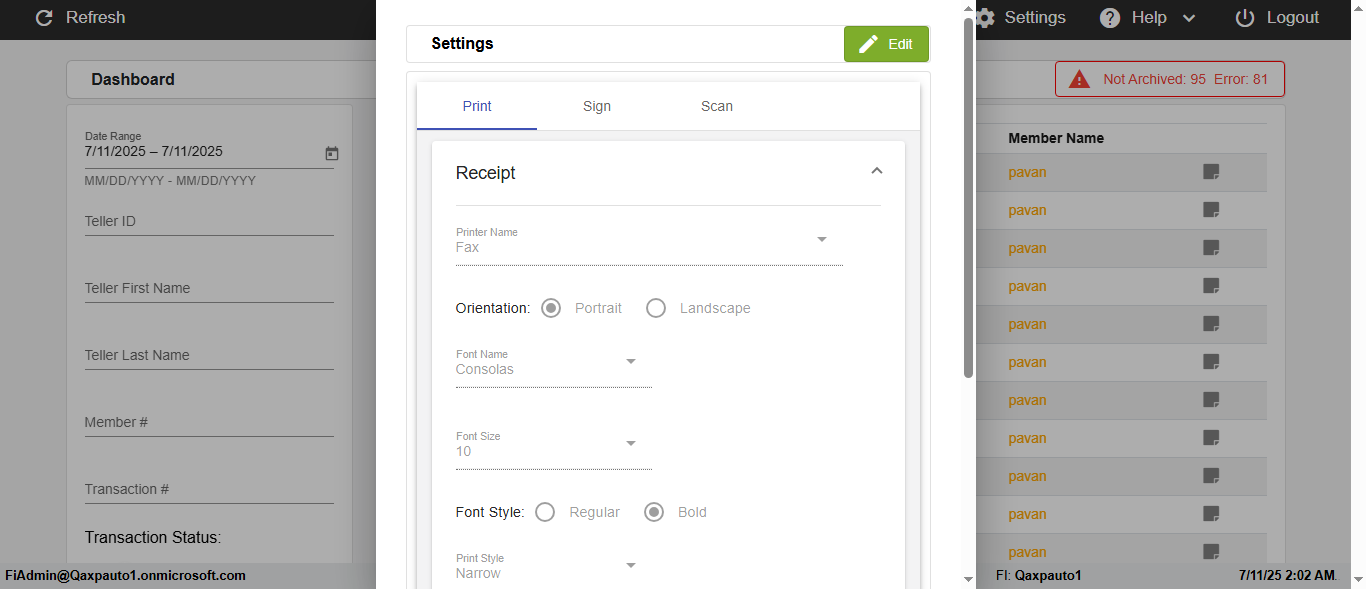Click the settings dialog vertical scrollbar
Image resolution: width=1366 pixels, height=589 pixels.
pyautogui.click(x=968, y=200)
